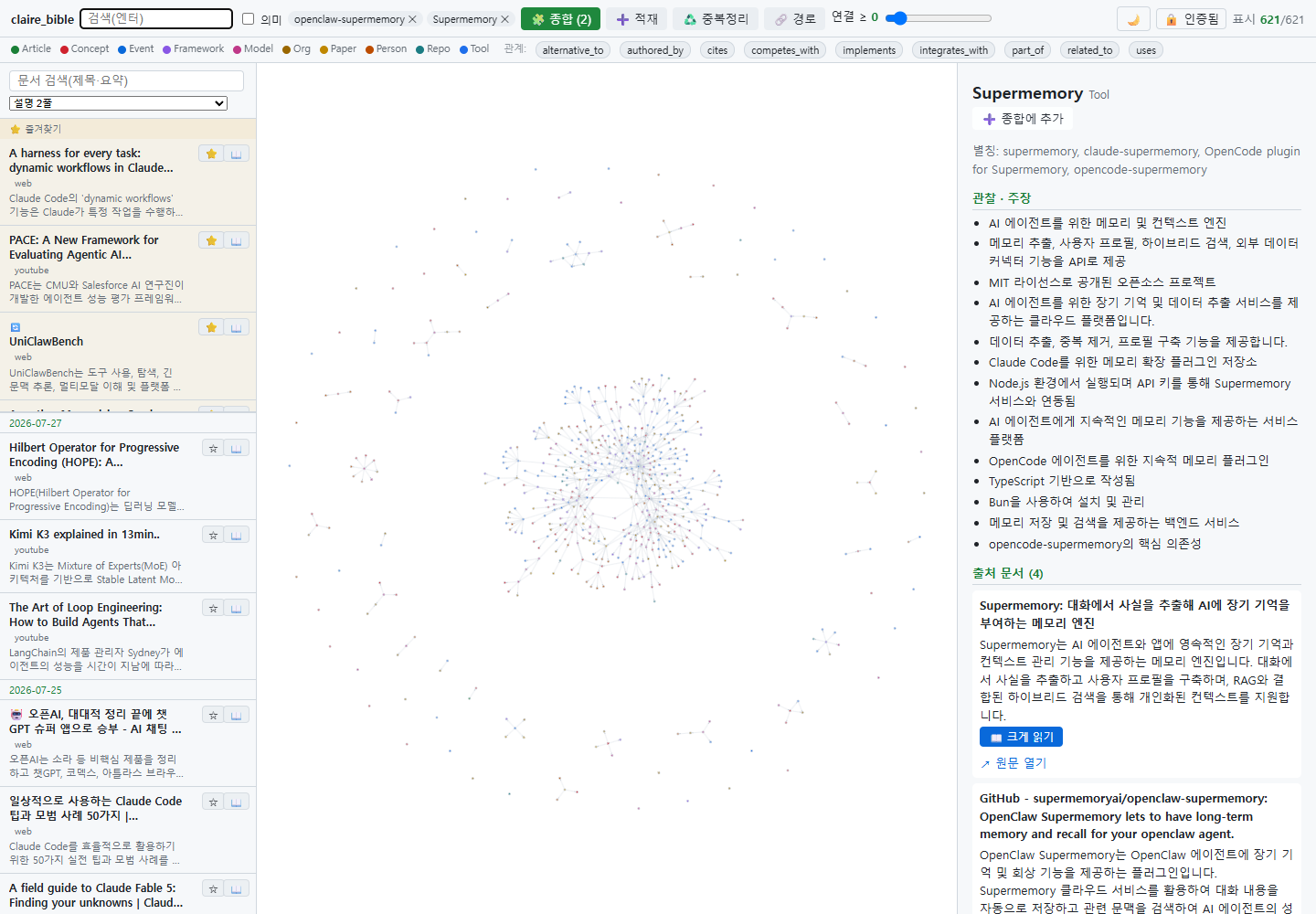This screenshot has height=914, width=1316.
Task: Click the 중복정리 dedupe button
Action: coord(716,19)
